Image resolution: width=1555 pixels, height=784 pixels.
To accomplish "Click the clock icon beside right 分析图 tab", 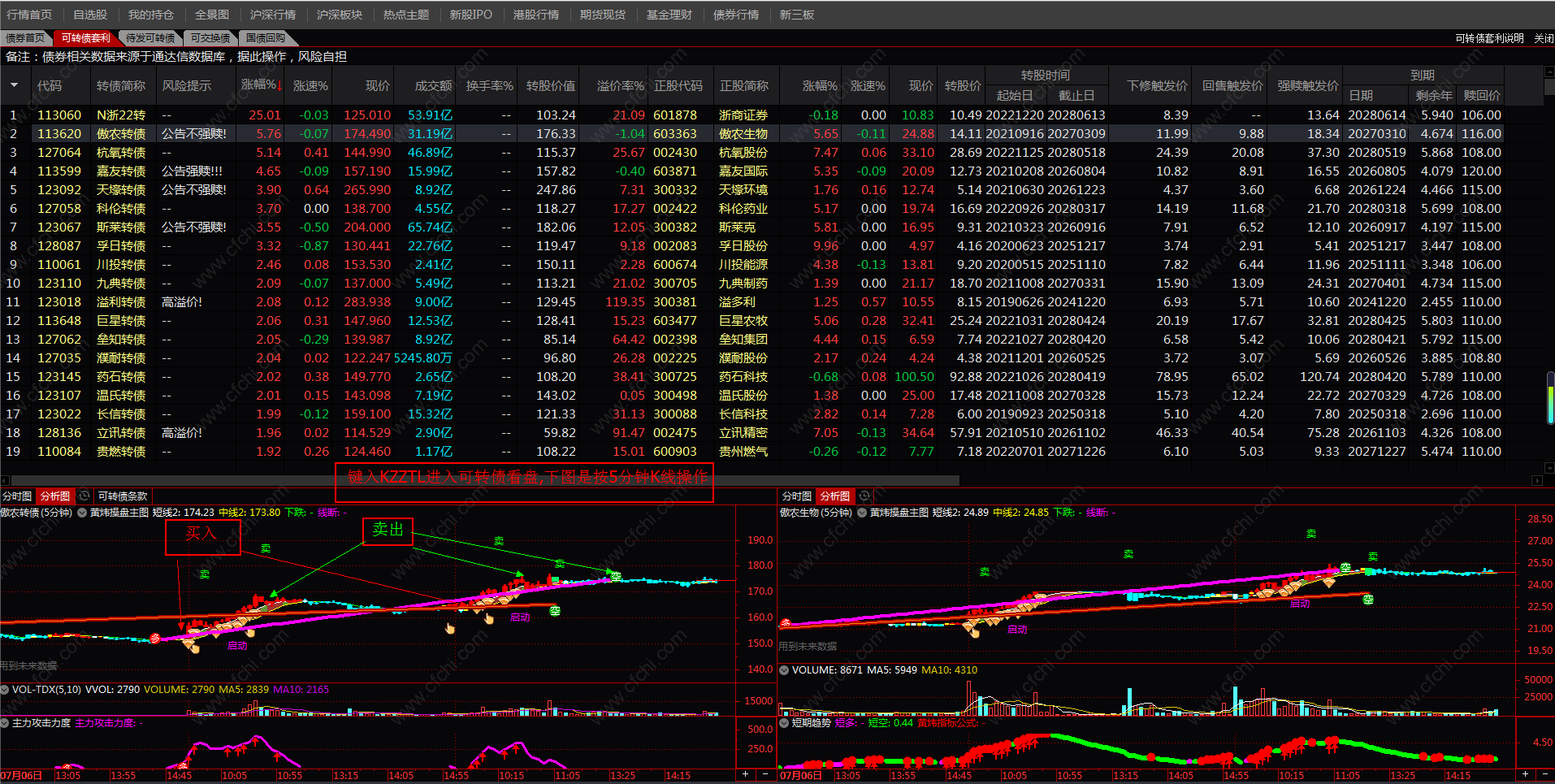I will [864, 496].
